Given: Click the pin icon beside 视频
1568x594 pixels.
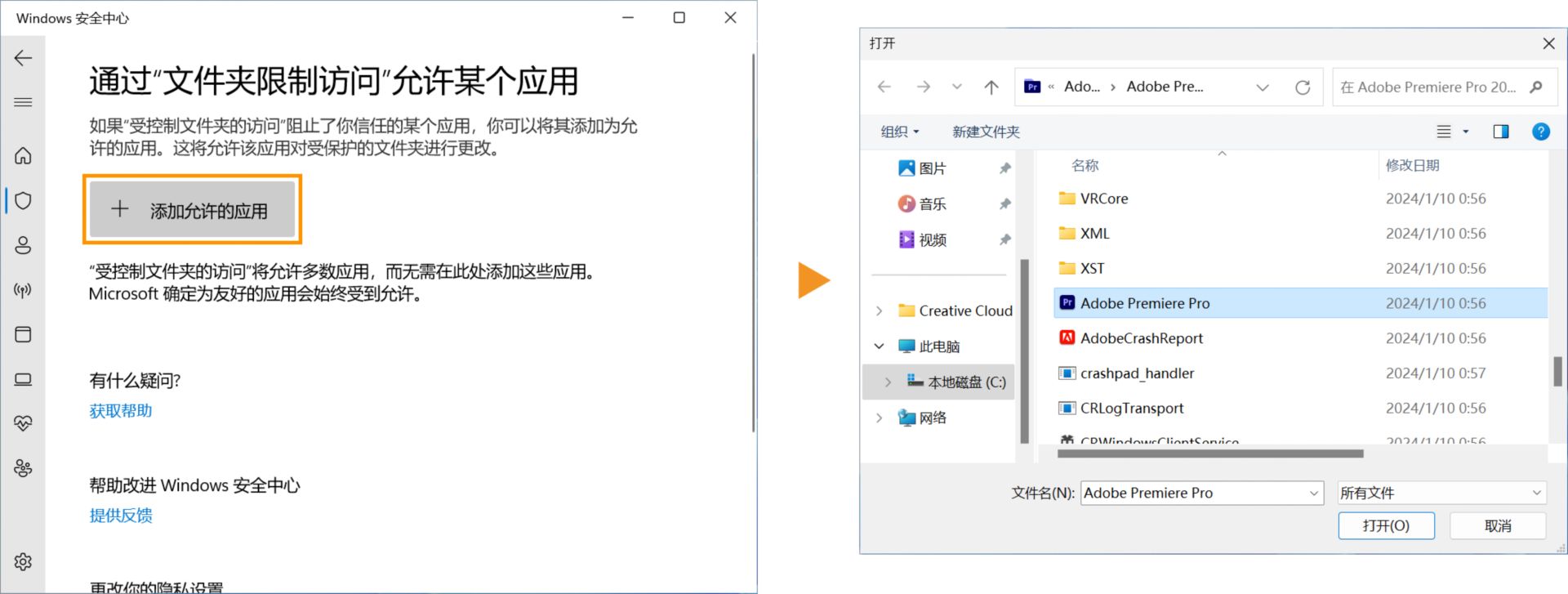Looking at the screenshot, I should (x=1005, y=239).
